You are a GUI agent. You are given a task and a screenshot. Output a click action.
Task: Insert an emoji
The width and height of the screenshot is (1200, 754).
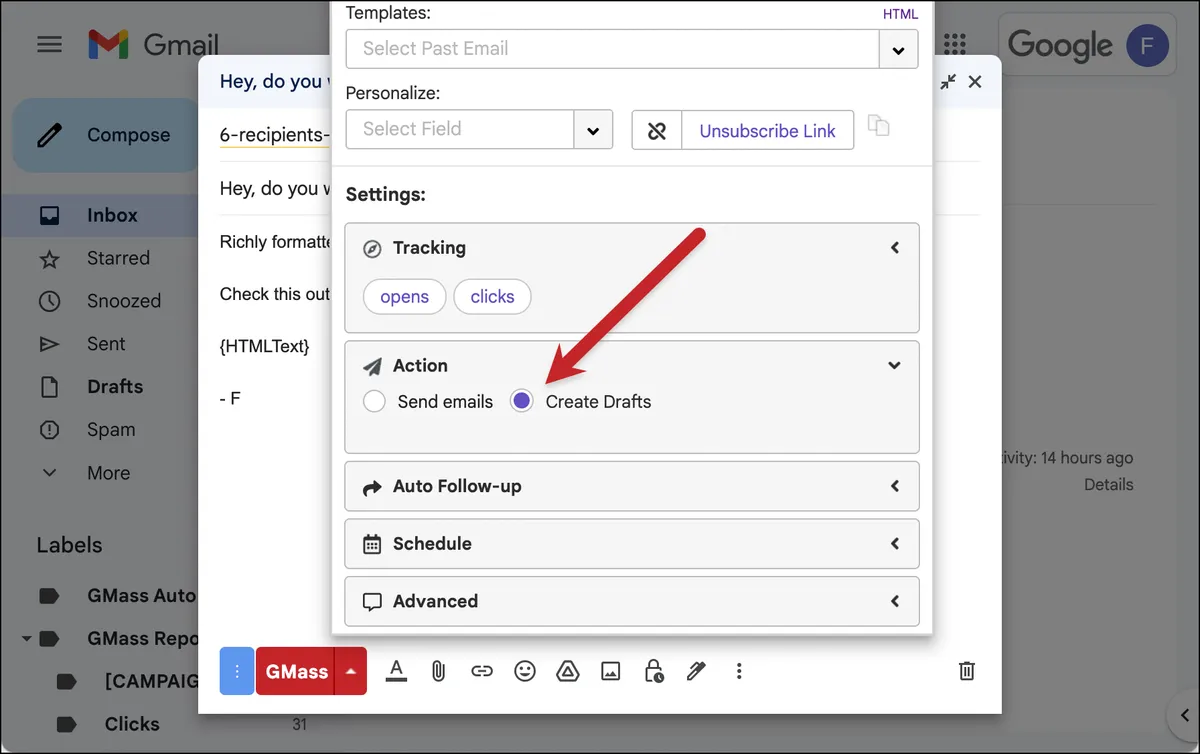[x=525, y=671]
